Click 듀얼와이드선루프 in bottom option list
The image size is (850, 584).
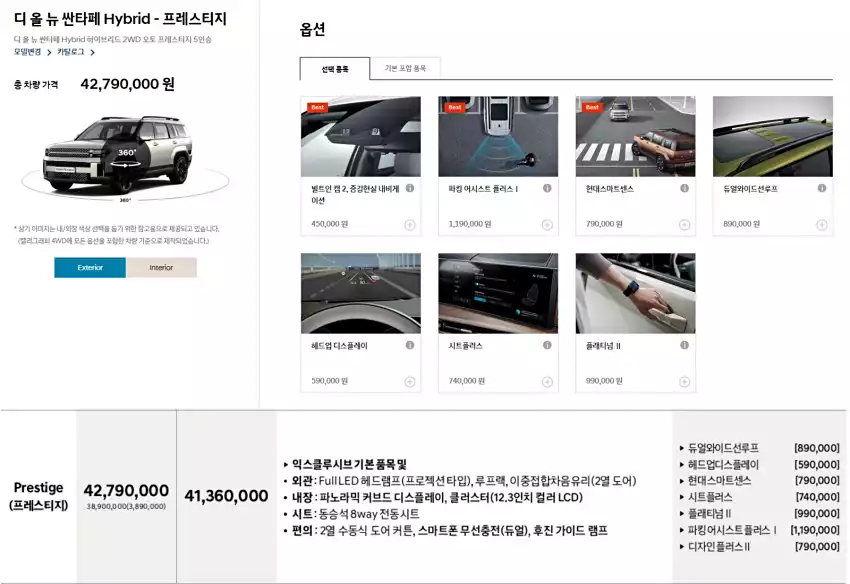pos(723,448)
